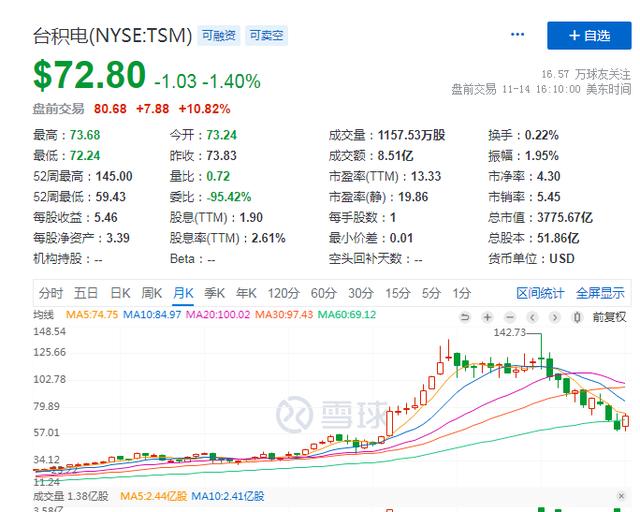Click the MA30:97.43 indicator label
The width and height of the screenshot is (640, 512).
click(x=284, y=314)
